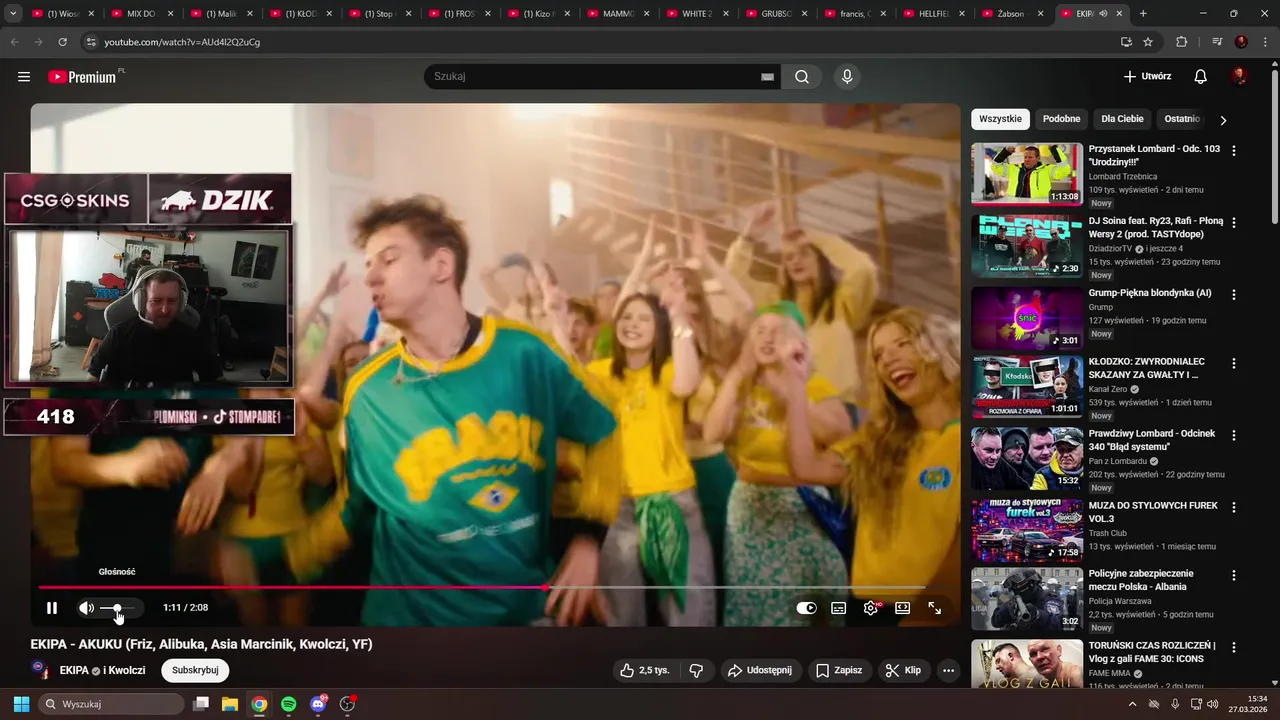Subscribe with Subskrybuj button
The width and height of the screenshot is (1280, 720).
click(195, 670)
